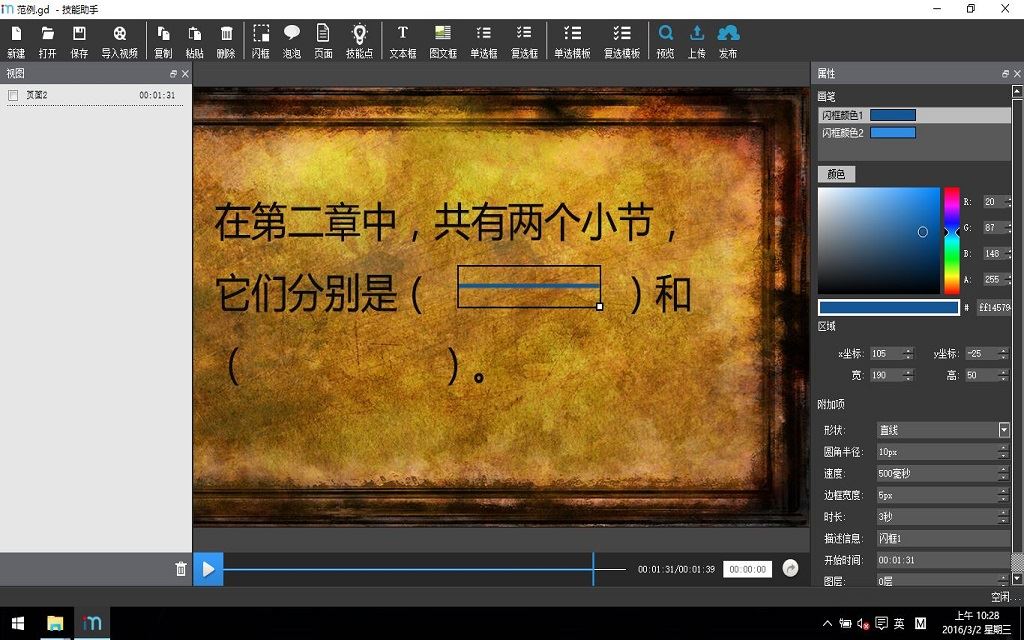Click the resize handle of the flash frame
Viewport: 1024px width, 640px height.
click(600, 306)
